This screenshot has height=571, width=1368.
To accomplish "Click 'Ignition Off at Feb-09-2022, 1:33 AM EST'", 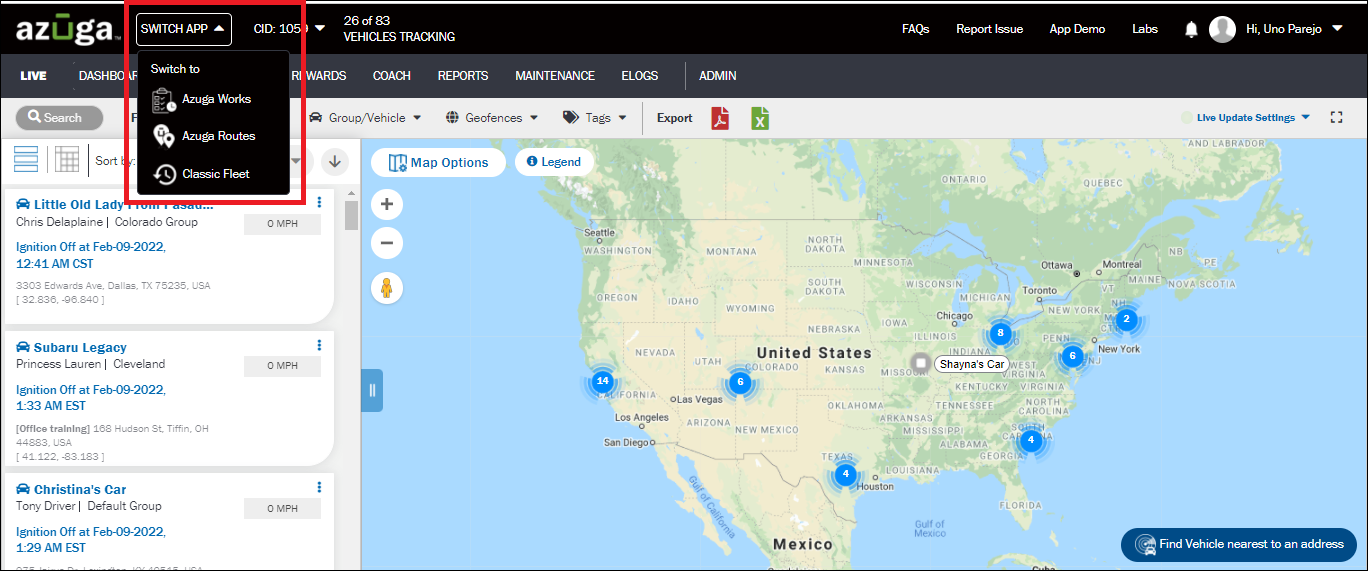I will pos(91,398).
